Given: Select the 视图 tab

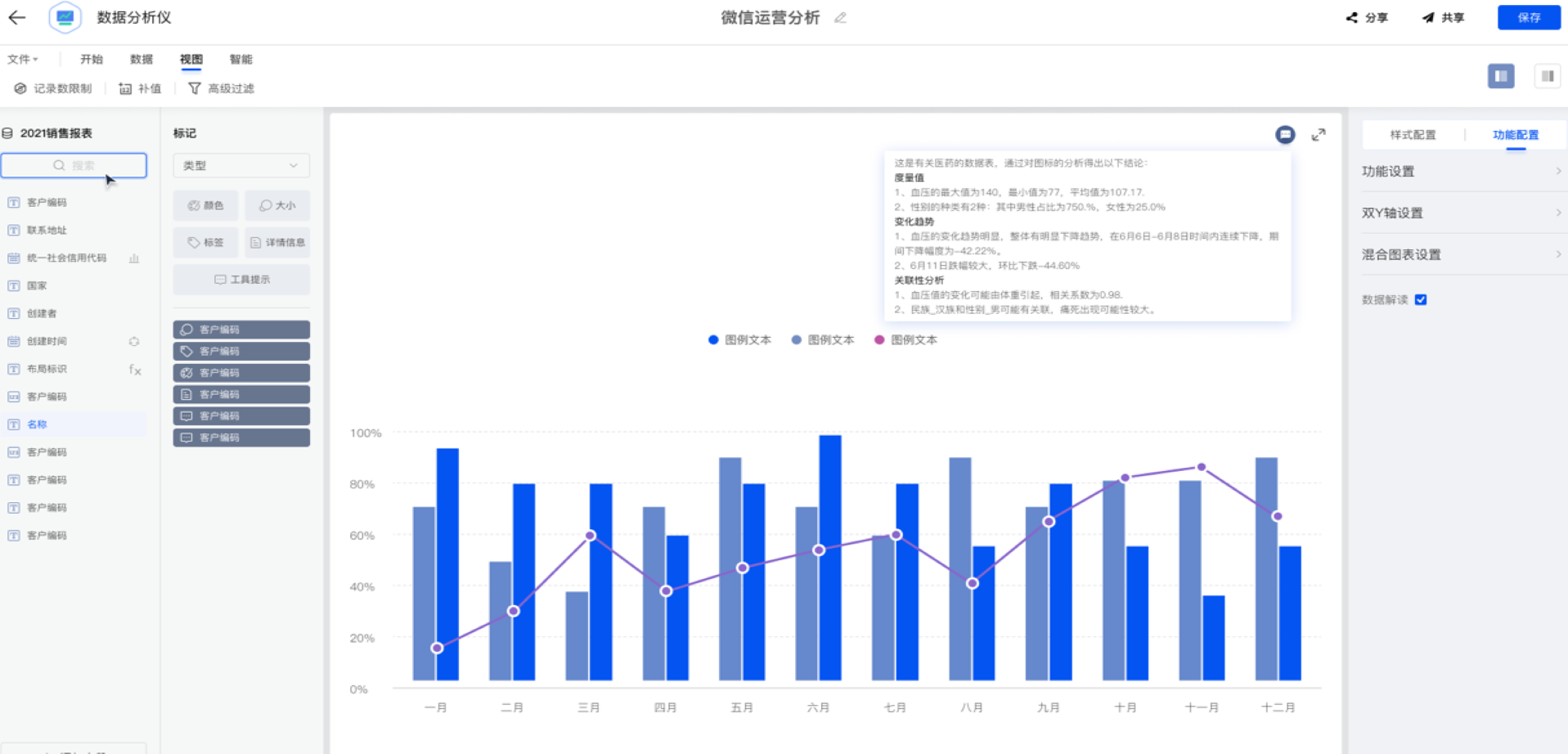Looking at the screenshot, I should click(x=191, y=59).
